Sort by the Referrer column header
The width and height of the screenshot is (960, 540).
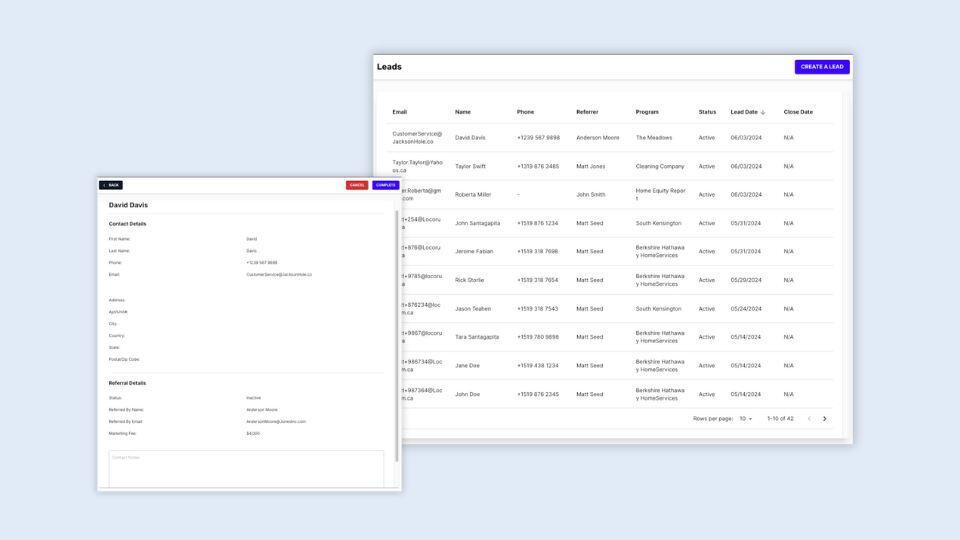[587, 112]
